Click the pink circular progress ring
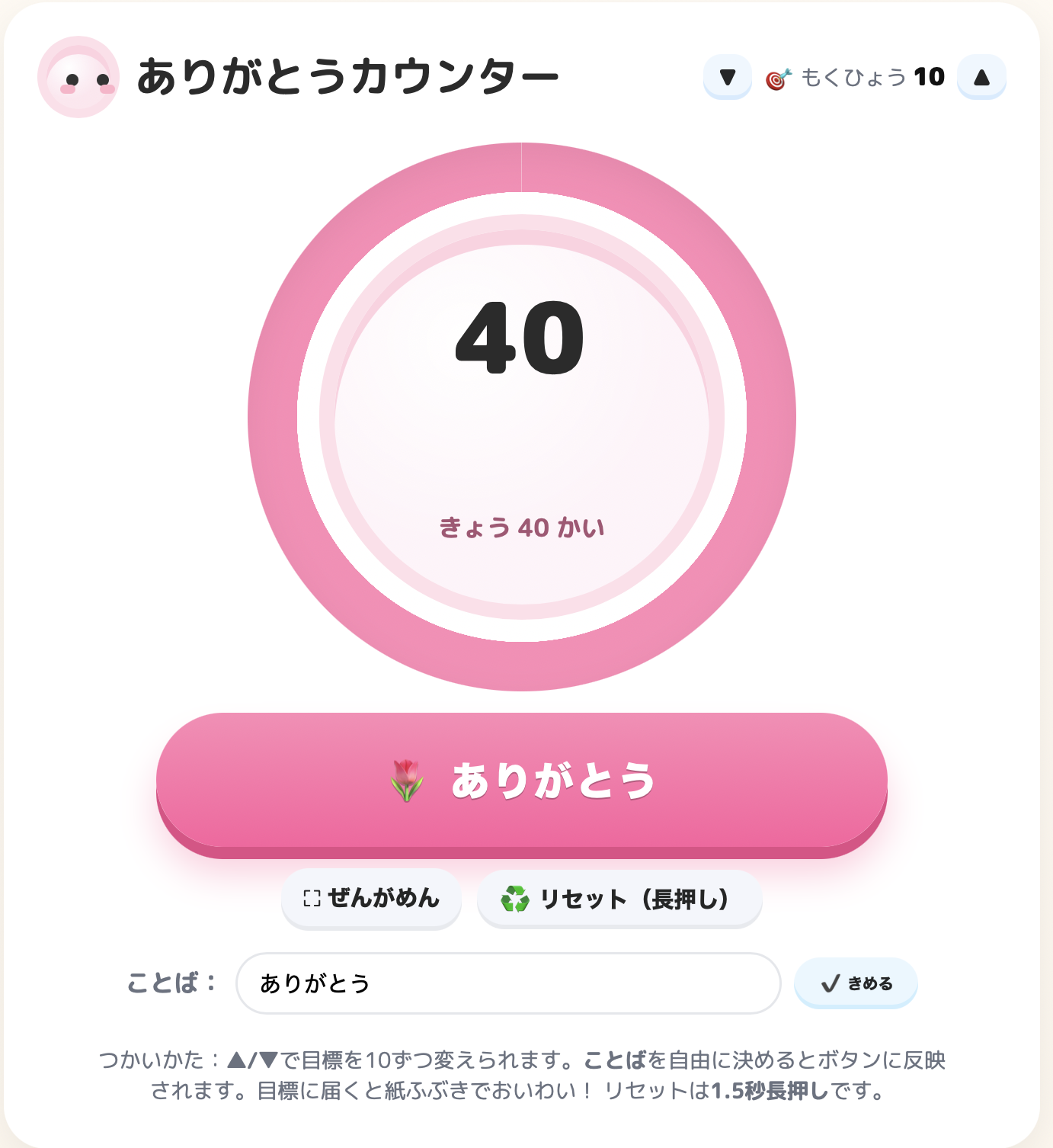 tap(273, 418)
